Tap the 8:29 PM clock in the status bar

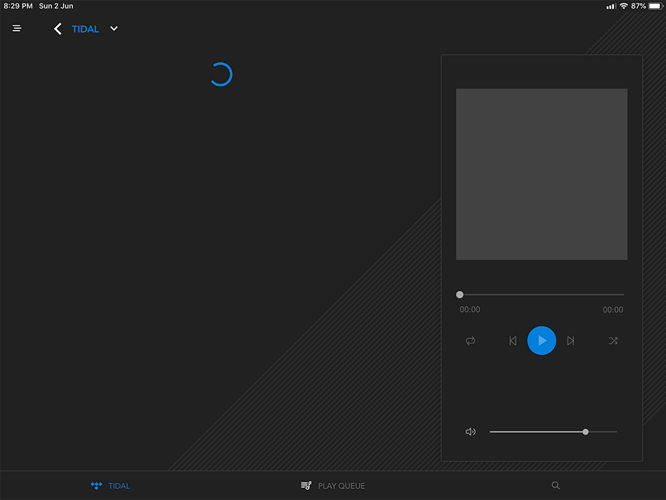point(18,6)
